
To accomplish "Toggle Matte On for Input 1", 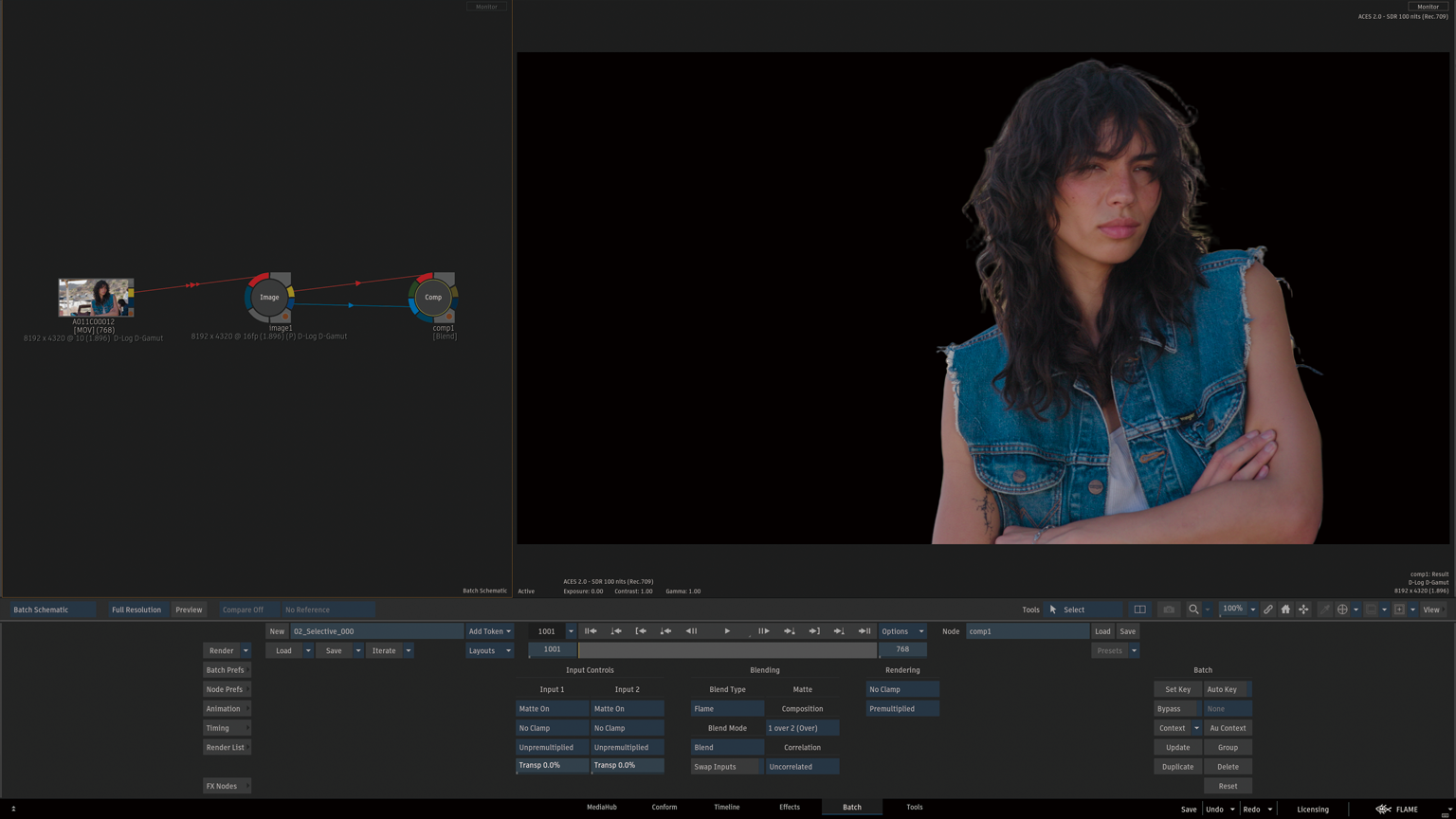I will 552,709.
